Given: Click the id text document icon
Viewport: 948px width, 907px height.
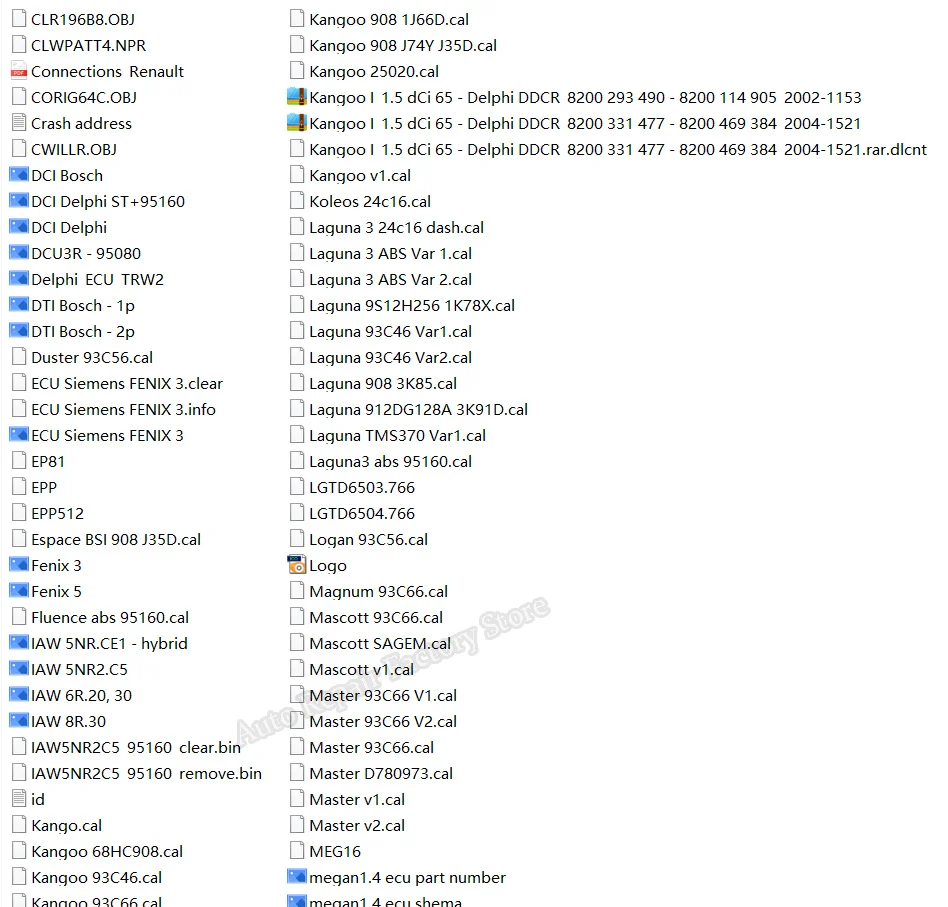Looking at the screenshot, I should tap(19, 799).
